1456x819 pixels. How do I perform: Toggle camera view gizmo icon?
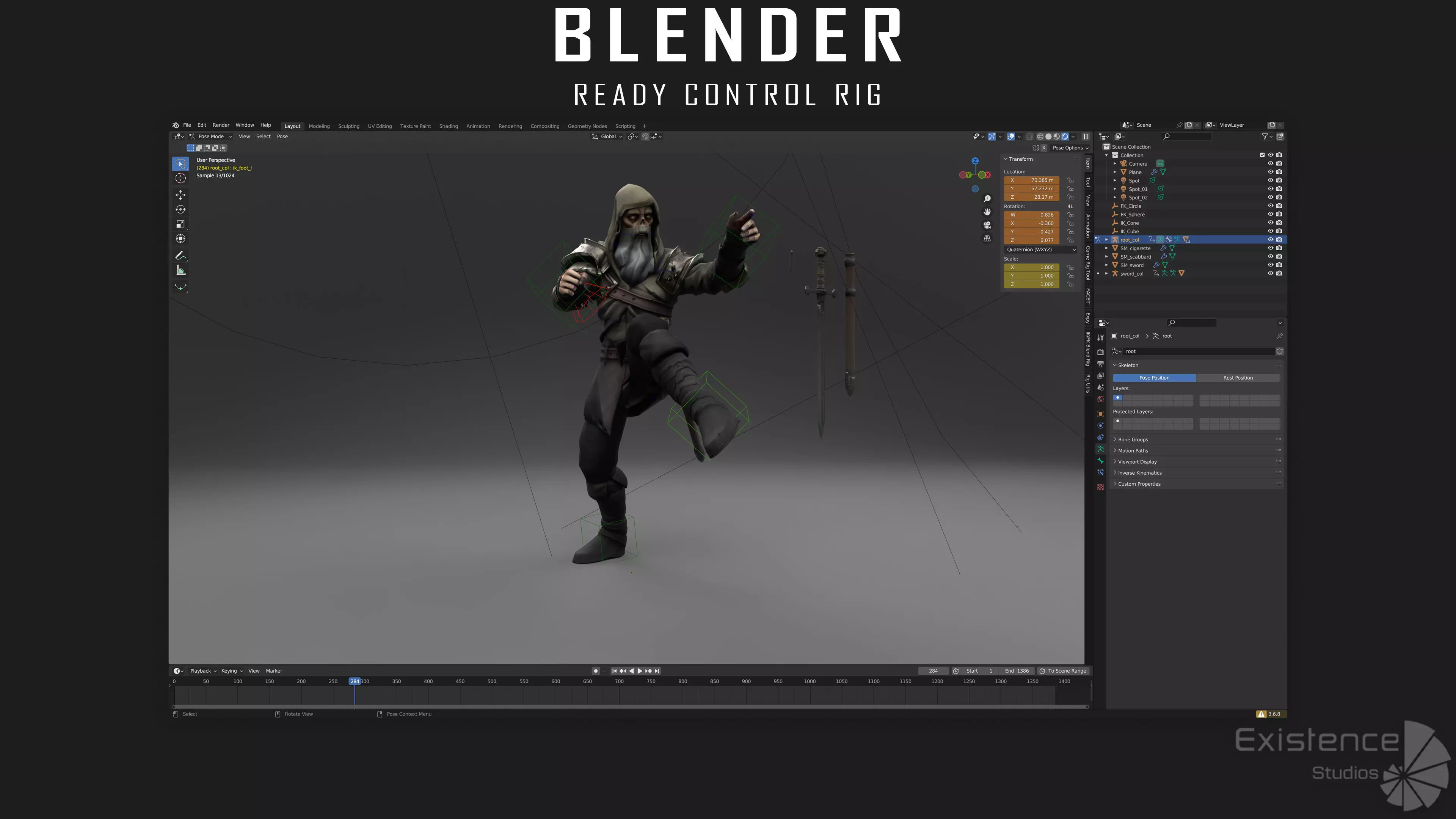point(987,225)
